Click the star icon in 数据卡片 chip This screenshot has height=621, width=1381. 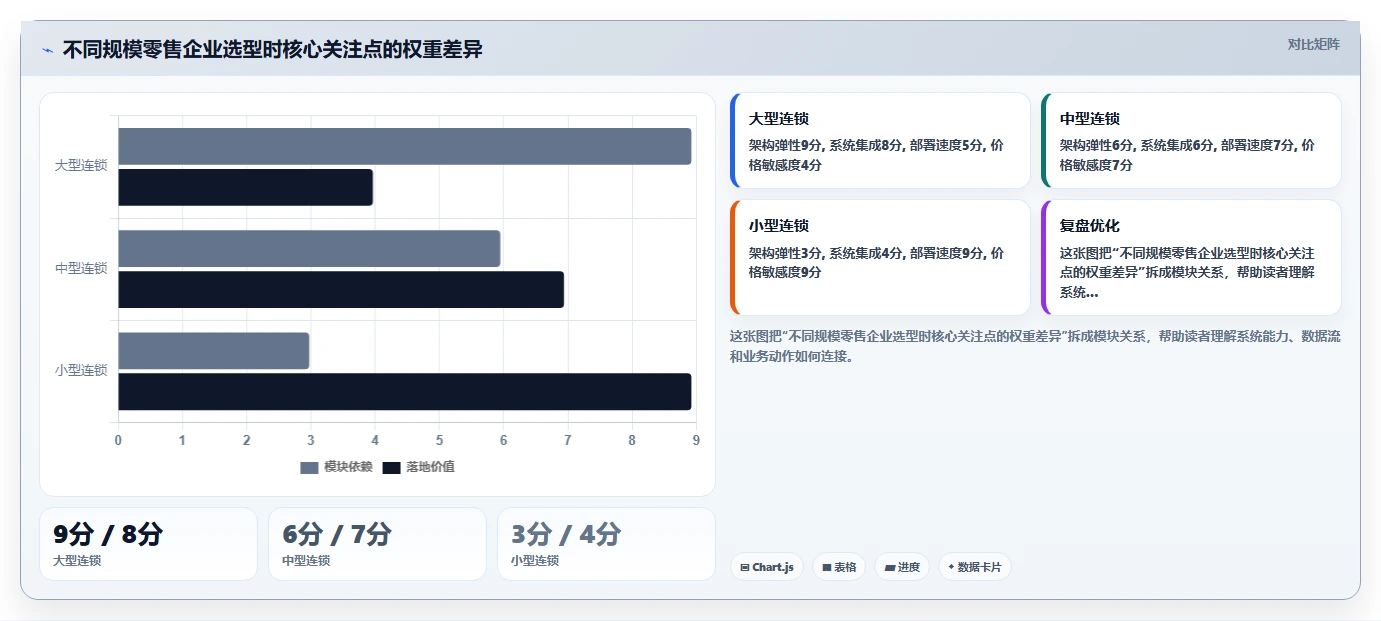951,567
